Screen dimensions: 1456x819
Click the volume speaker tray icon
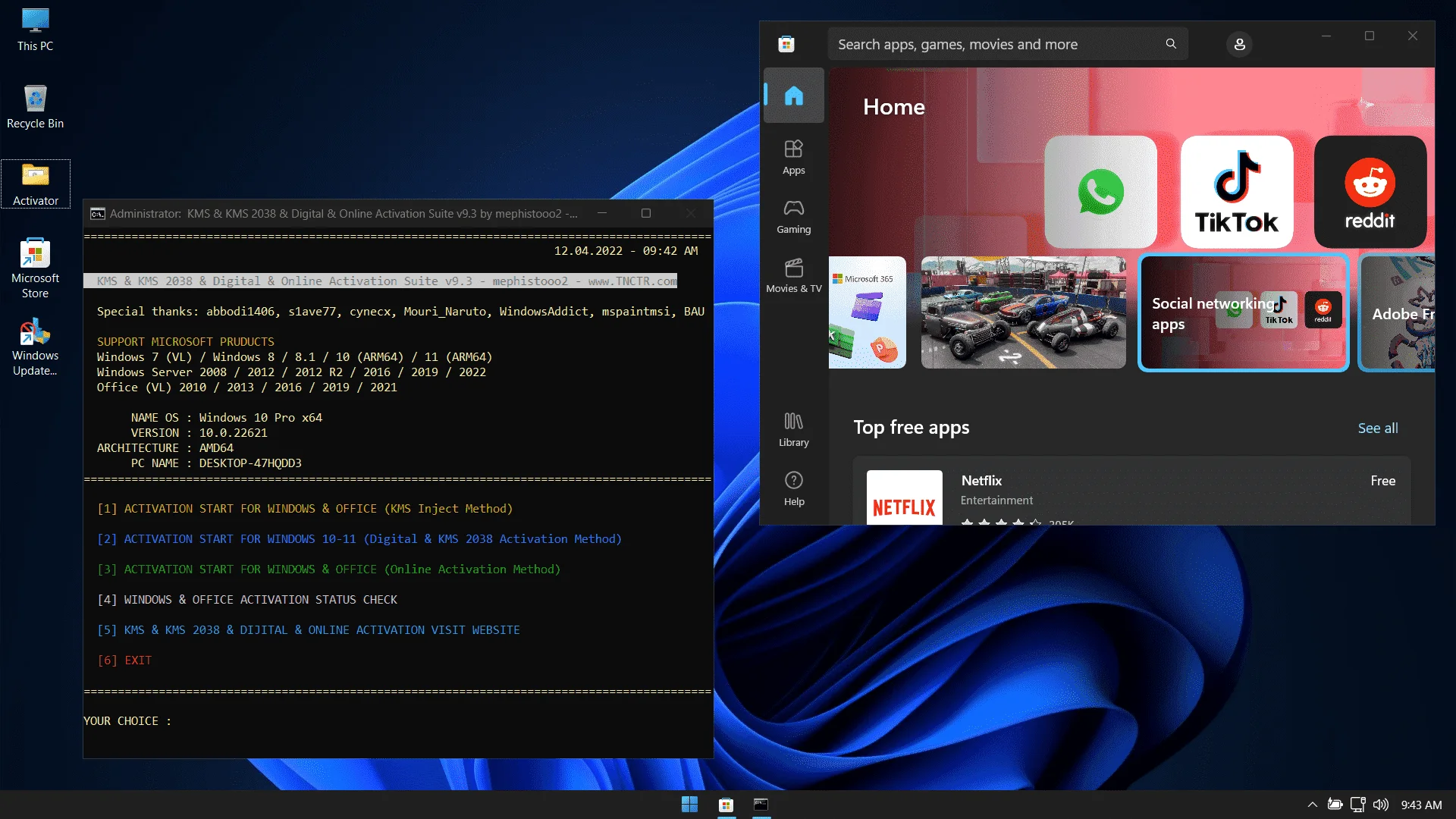tap(1381, 805)
